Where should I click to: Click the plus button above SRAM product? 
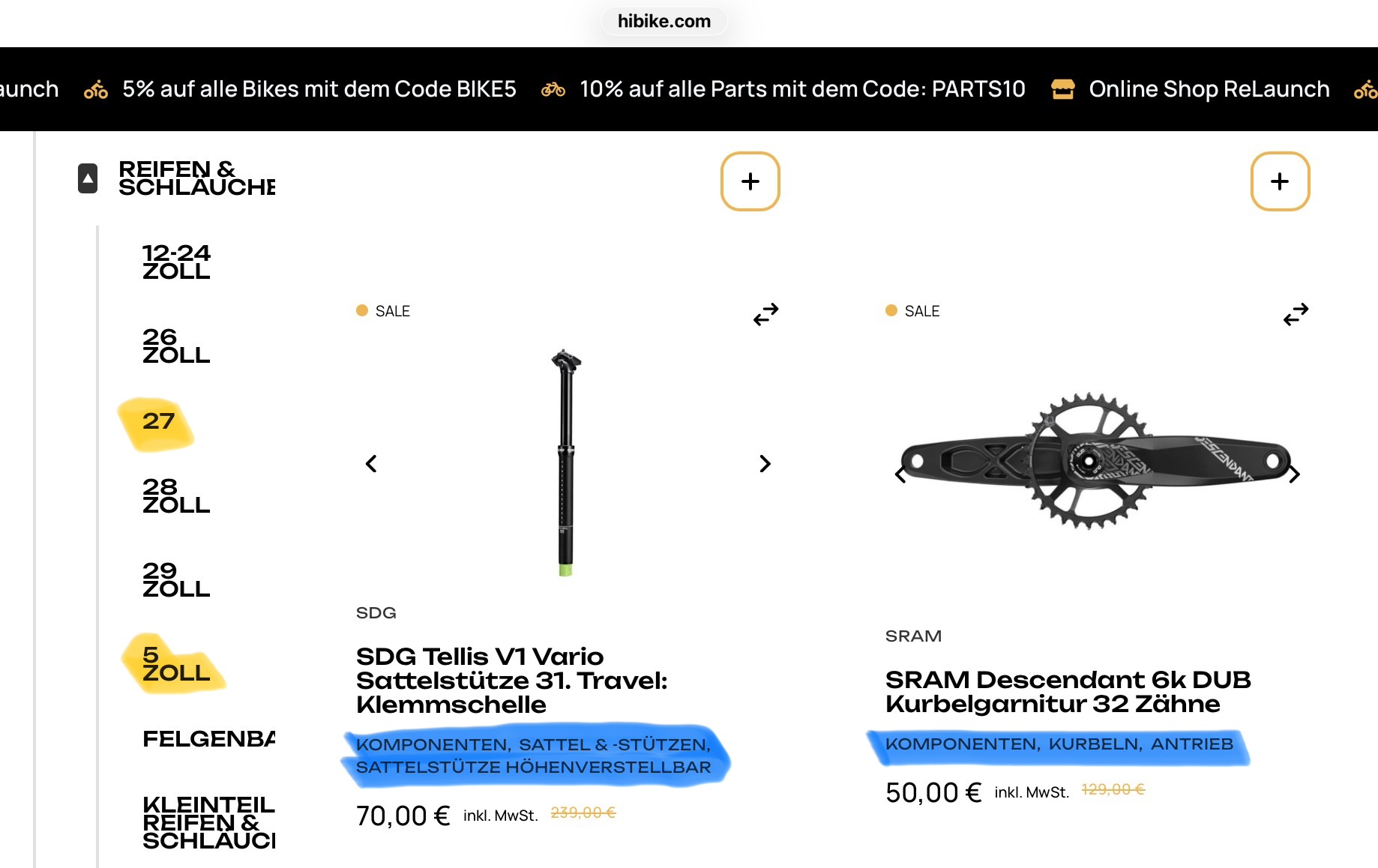coord(1280,181)
